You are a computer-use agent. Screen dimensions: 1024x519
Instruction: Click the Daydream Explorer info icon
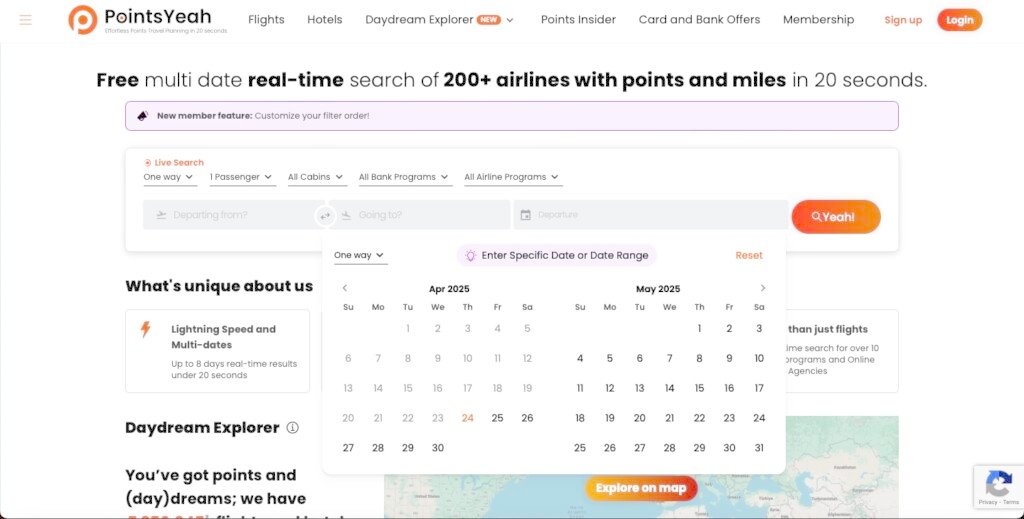293,428
